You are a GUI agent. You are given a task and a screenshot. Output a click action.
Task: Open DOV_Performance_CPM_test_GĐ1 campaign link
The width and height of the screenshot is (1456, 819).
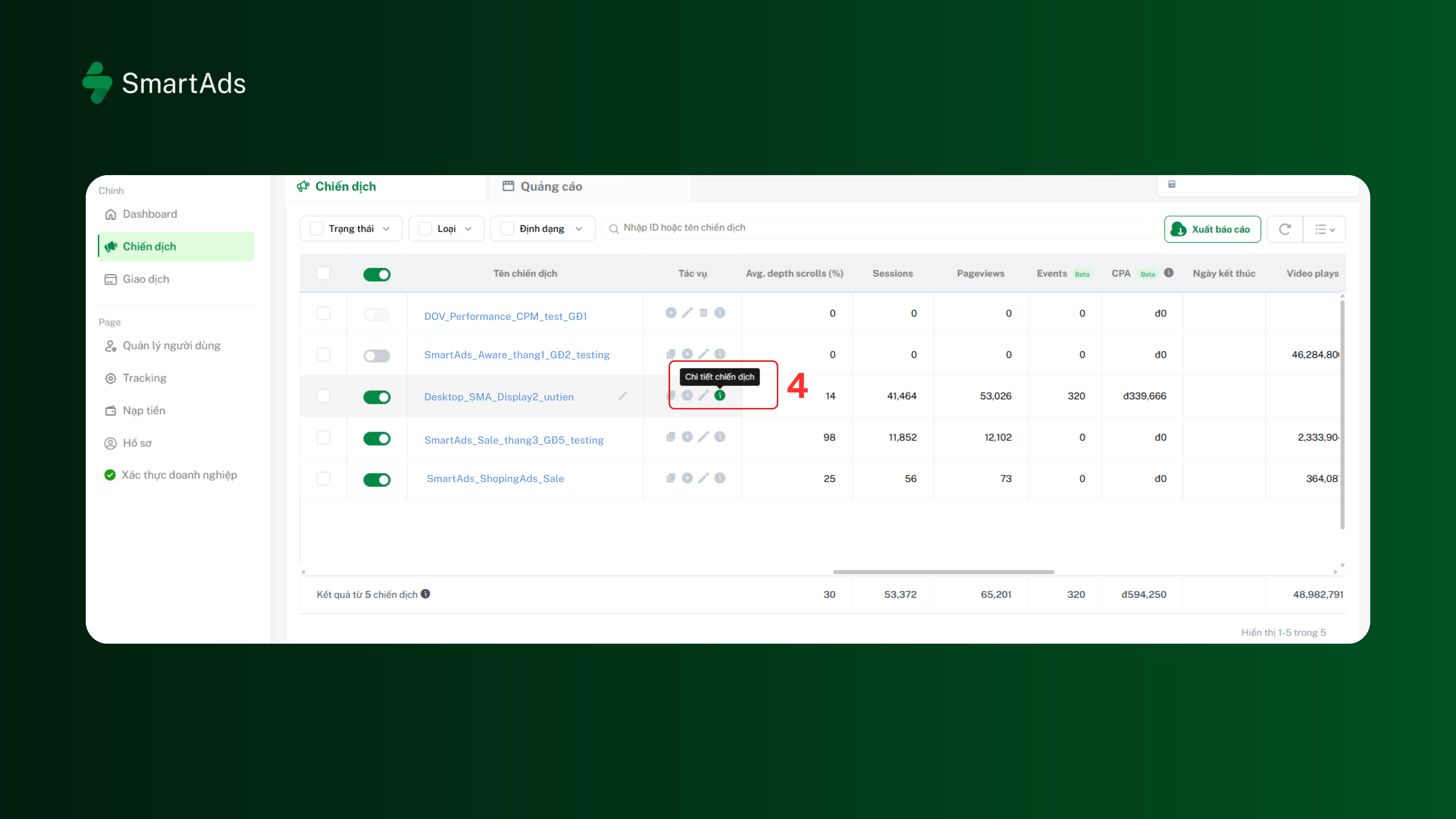click(505, 317)
